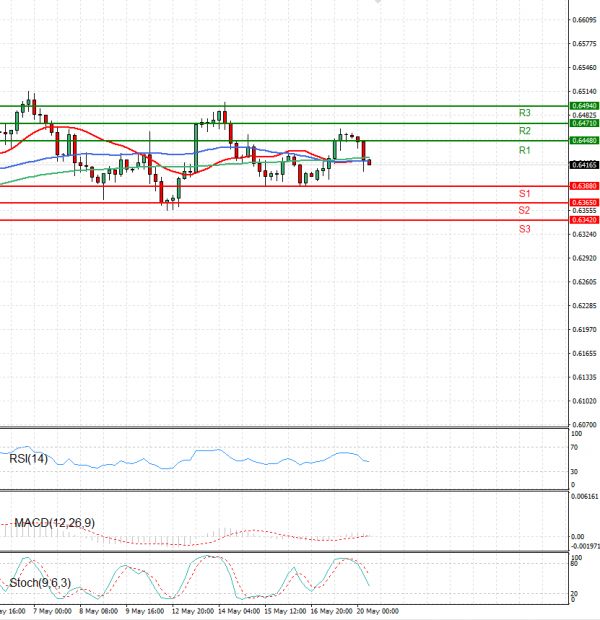This screenshot has width=600, height=620.
Task: Select the R1 resistance label
Action: (x=524, y=150)
